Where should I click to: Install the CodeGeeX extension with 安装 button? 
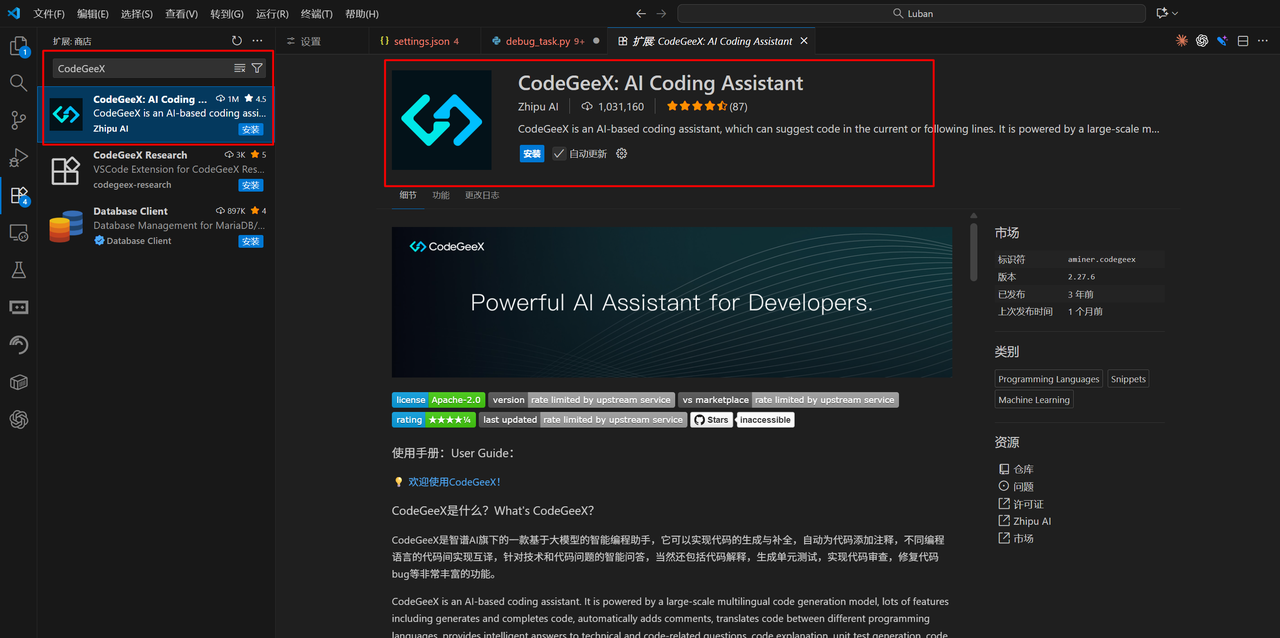pyautogui.click(x=531, y=153)
